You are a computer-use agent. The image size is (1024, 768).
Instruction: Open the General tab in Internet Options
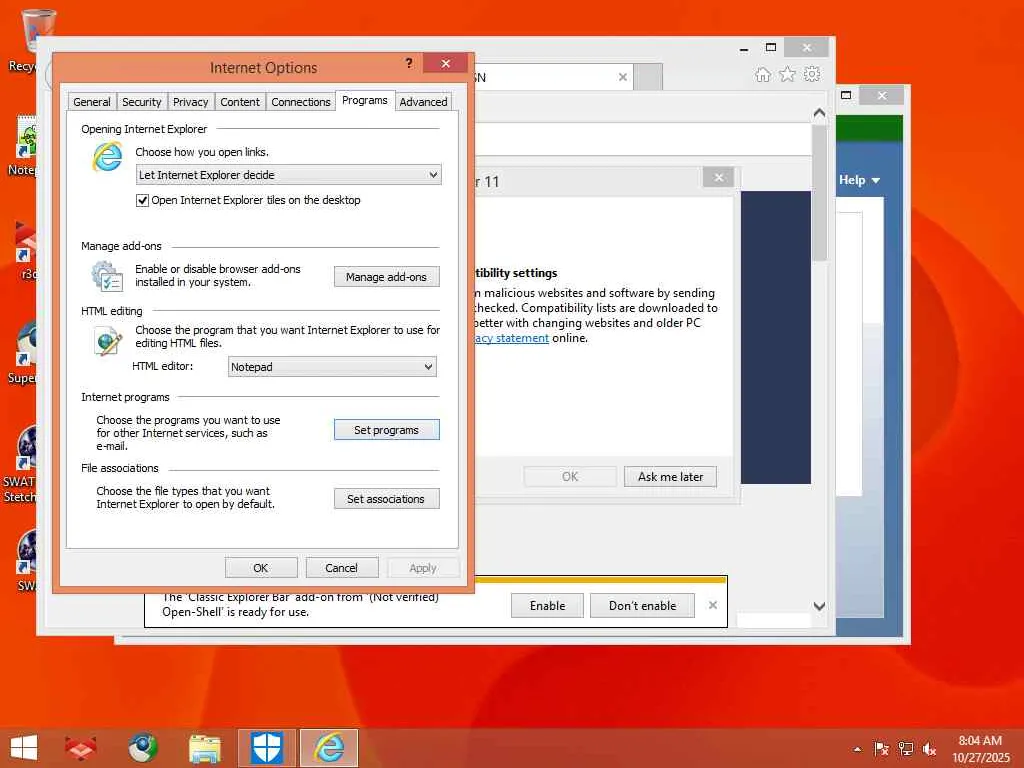(91, 102)
